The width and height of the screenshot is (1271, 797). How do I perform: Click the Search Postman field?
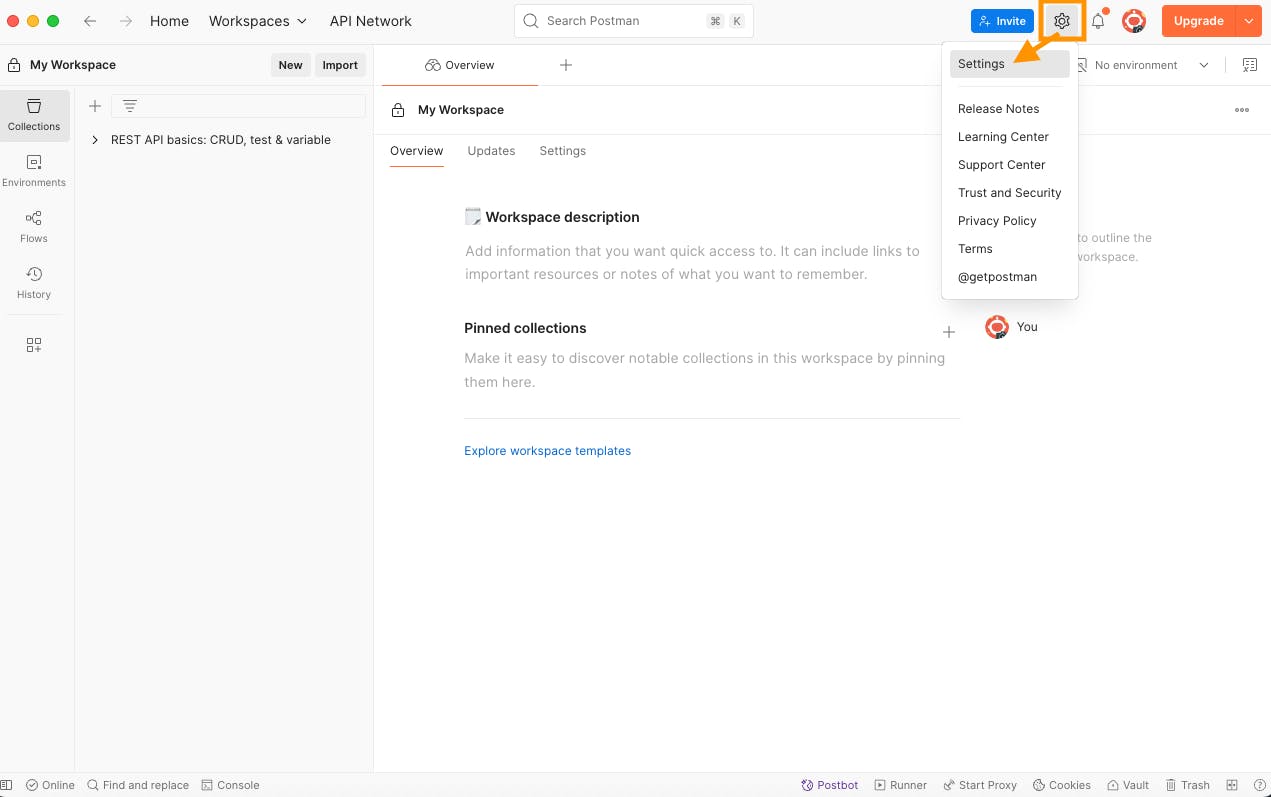pos(634,21)
